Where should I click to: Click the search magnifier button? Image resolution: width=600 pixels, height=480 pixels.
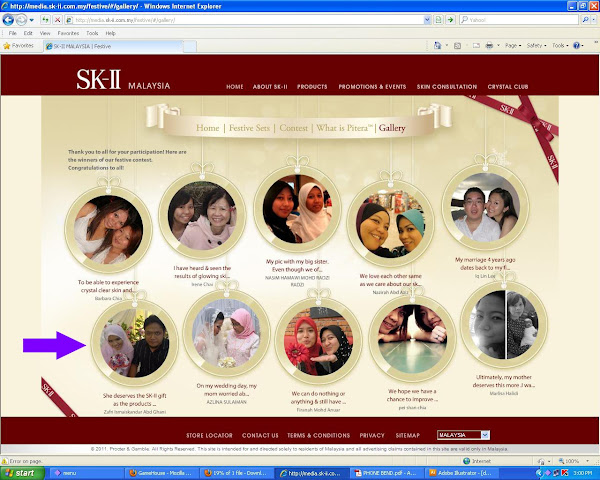click(x=585, y=20)
